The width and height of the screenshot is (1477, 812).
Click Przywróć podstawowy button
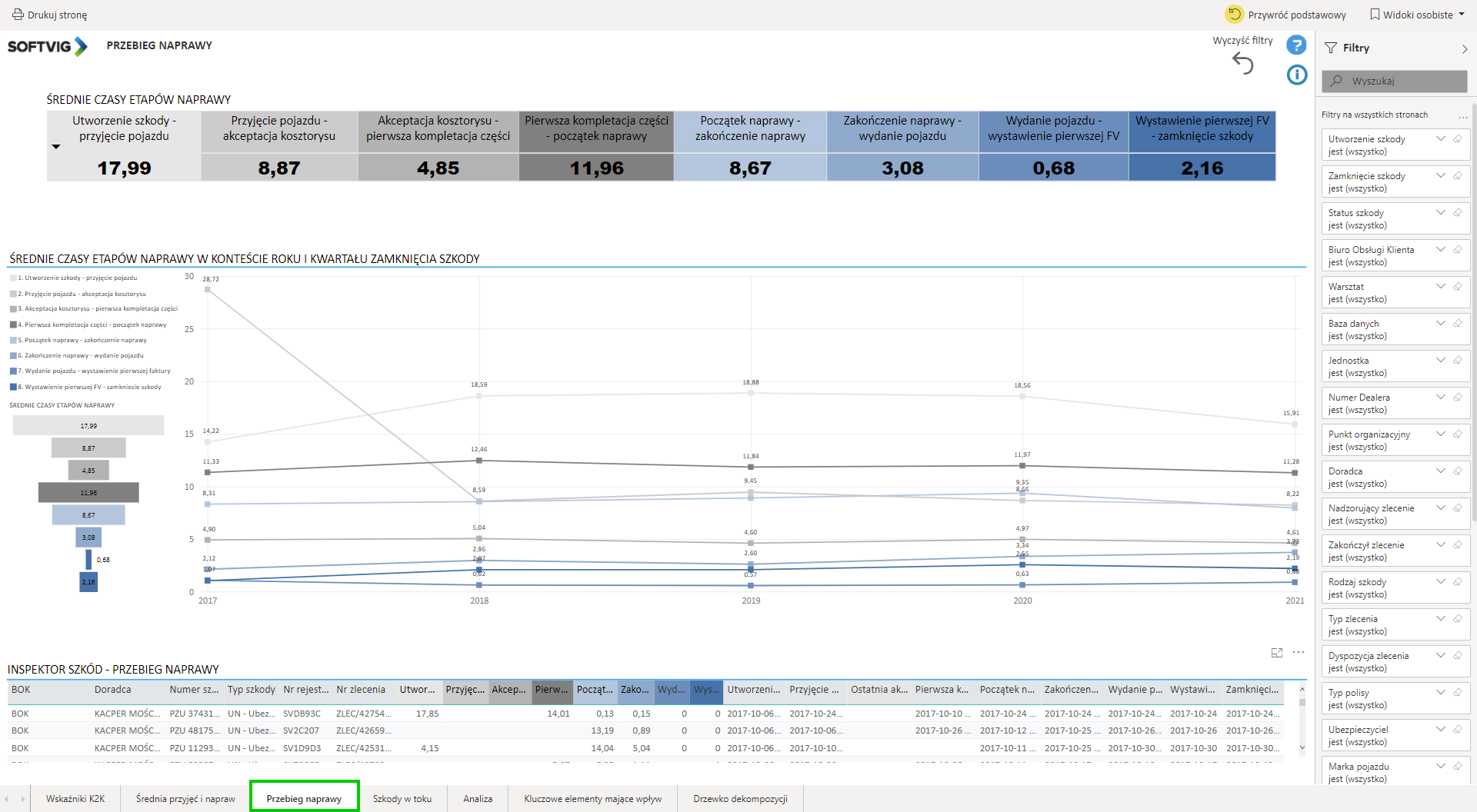pyautogui.click(x=1286, y=15)
